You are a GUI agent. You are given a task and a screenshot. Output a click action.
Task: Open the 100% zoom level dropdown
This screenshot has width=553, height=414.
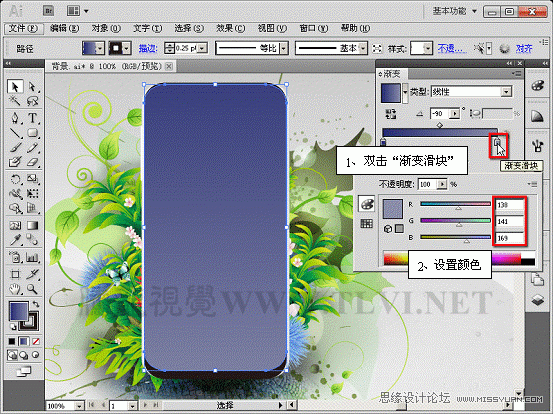[79, 406]
